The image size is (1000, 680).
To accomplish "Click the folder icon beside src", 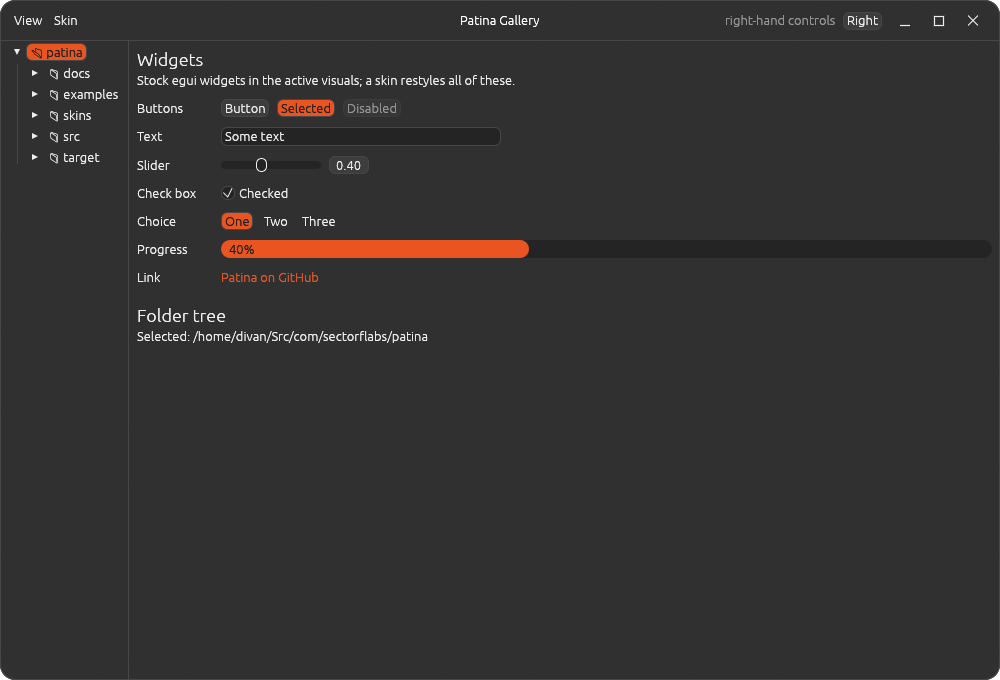I will pos(54,137).
